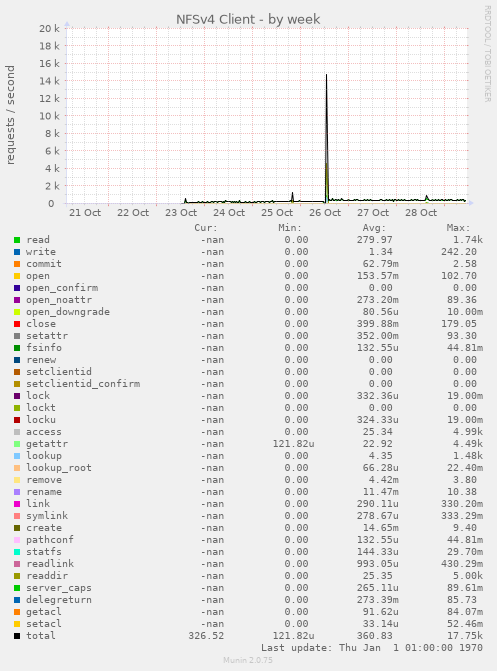Click the server_caps legend label

59,588
